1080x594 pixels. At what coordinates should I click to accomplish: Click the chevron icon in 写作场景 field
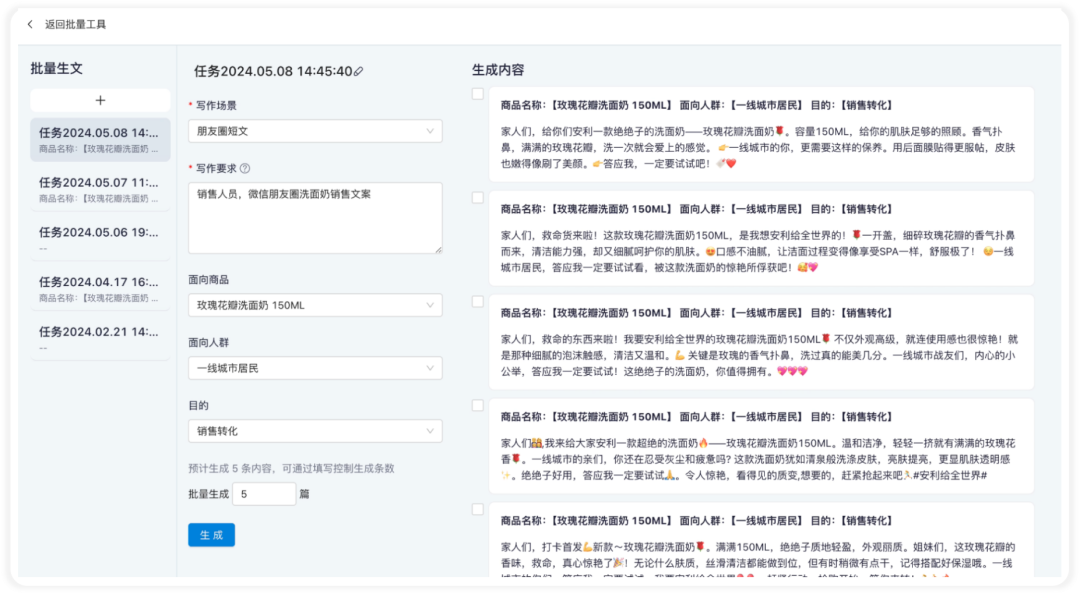point(430,131)
